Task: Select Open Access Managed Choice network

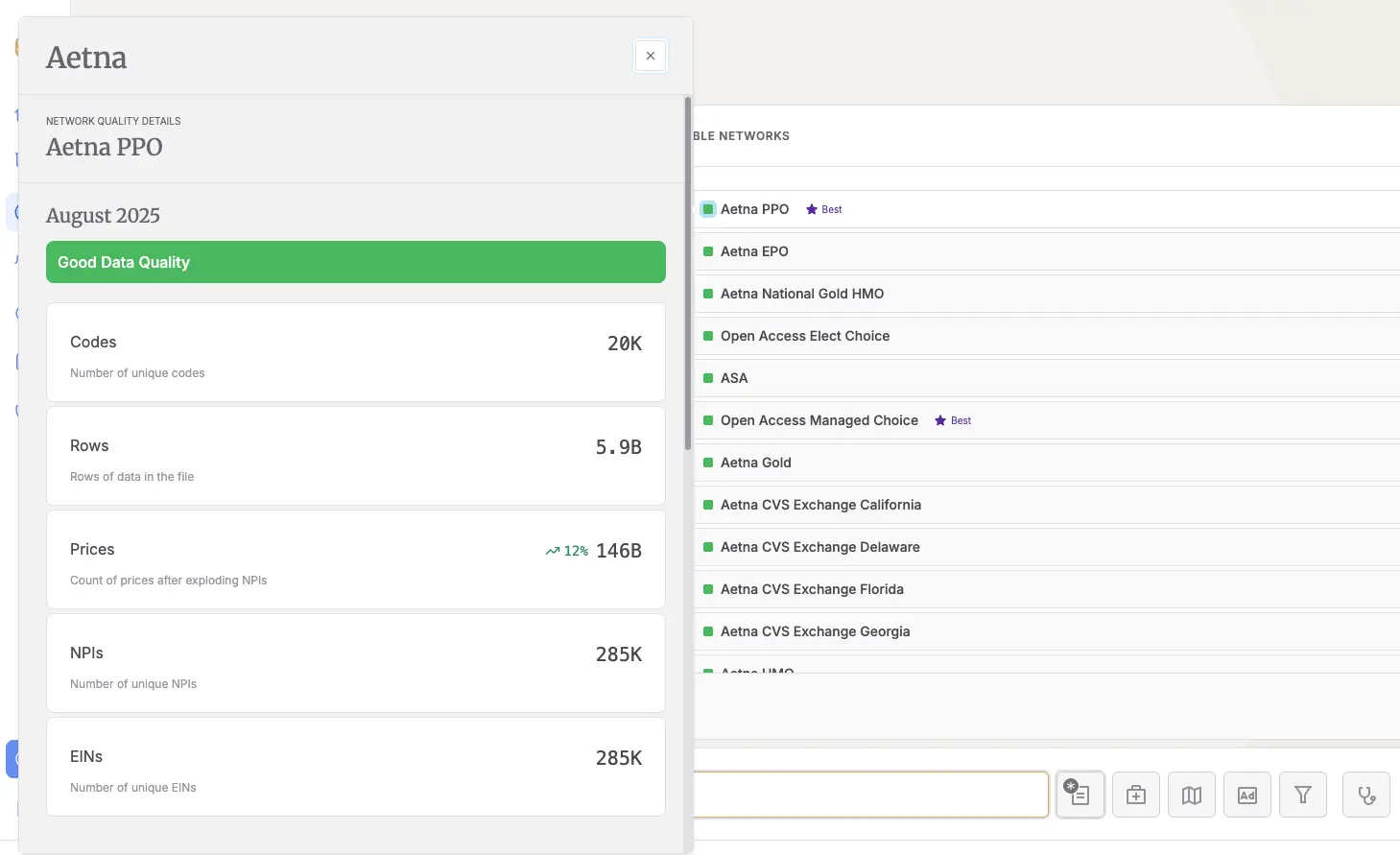Action: tap(1046, 420)
